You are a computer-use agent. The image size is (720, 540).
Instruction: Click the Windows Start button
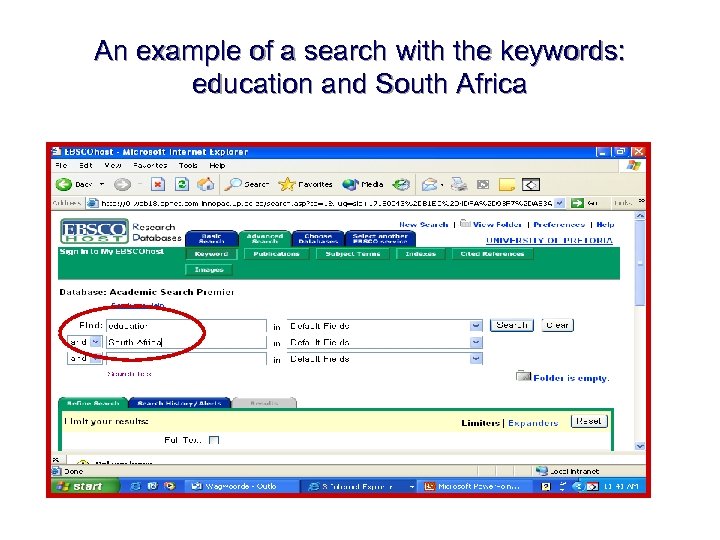click(85, 486)
